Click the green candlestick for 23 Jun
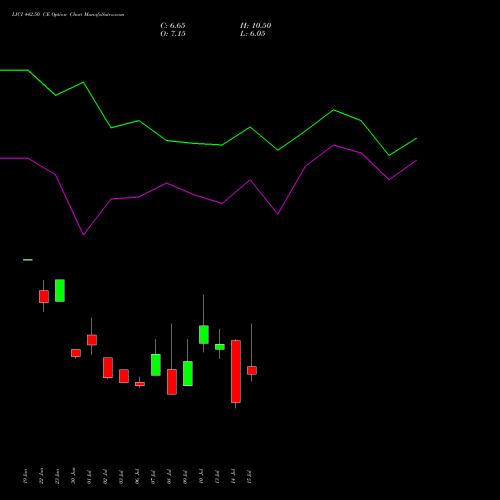 click(x=60, y=291)
